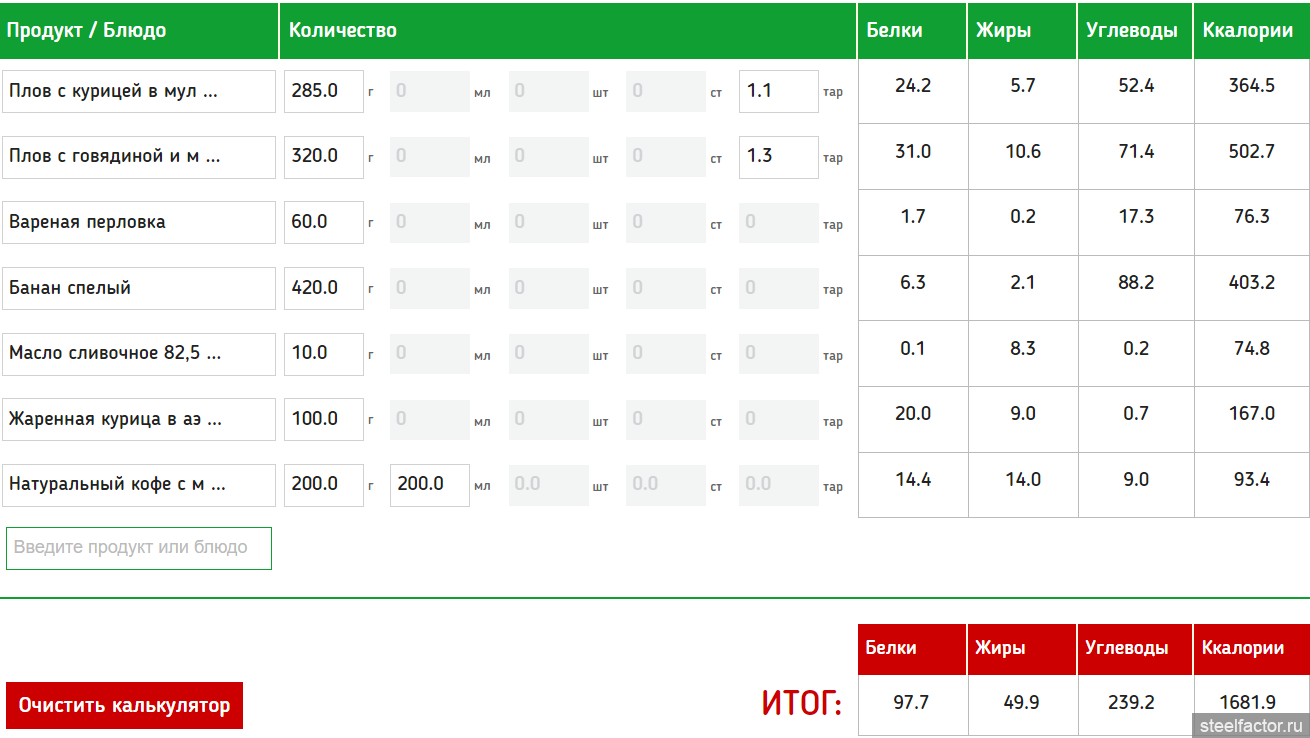Screen dimensions: 1310x738
Task: Click the red Очистить калькулятор button
Action: tap(124, 705)
